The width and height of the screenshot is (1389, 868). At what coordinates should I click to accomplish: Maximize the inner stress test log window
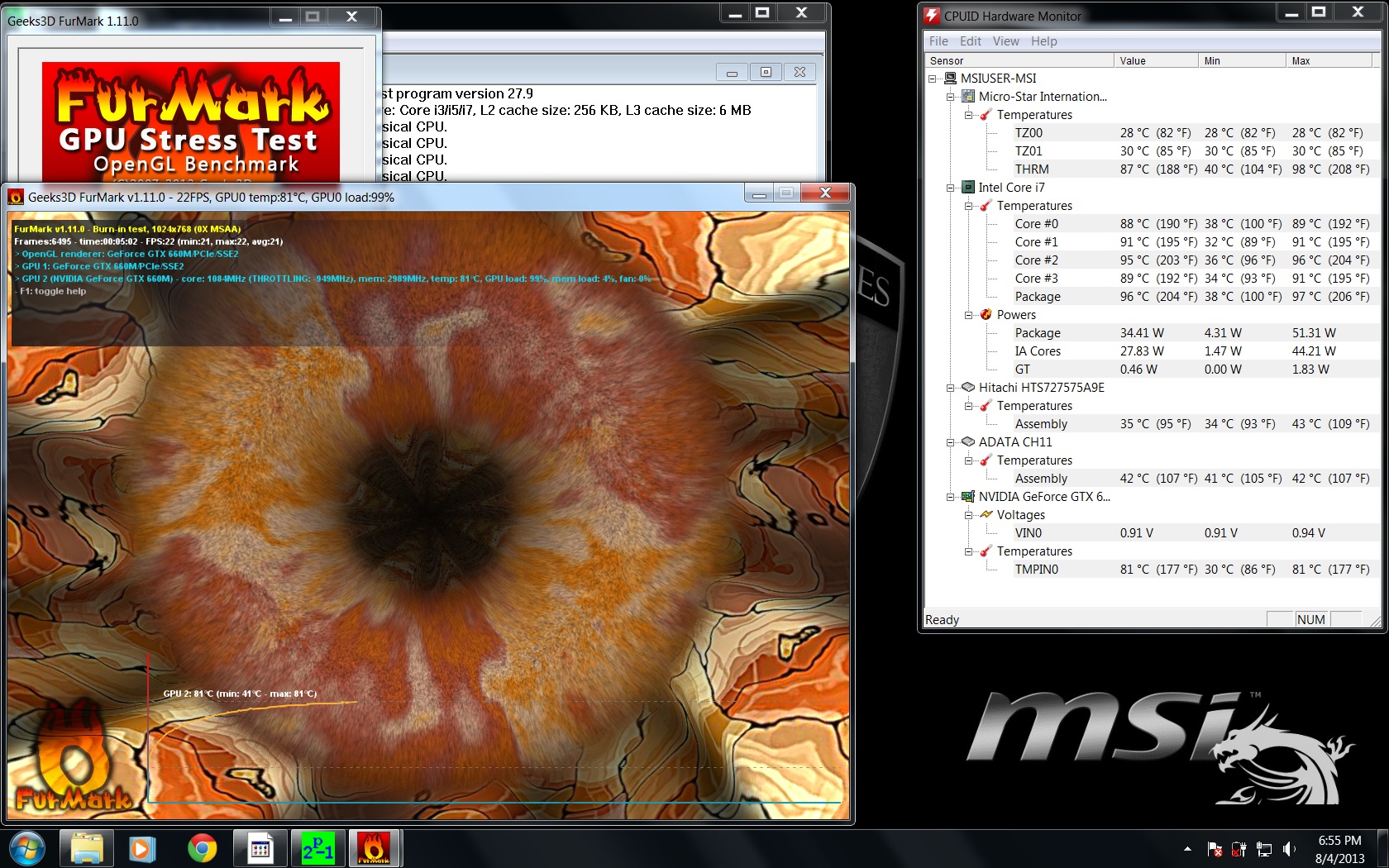766,72
